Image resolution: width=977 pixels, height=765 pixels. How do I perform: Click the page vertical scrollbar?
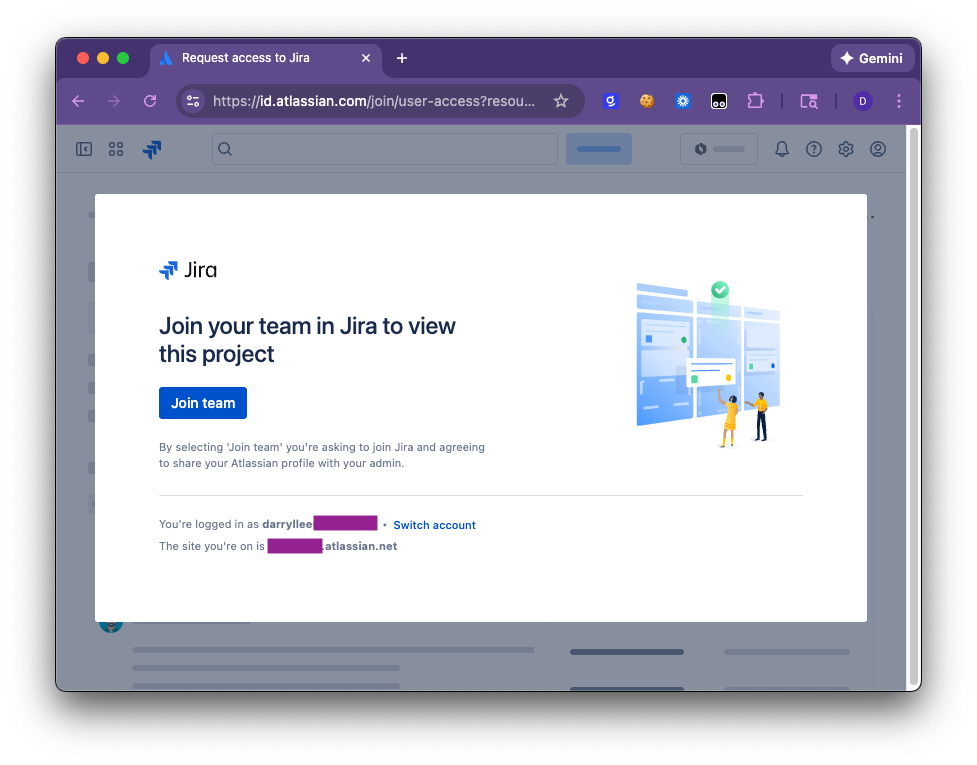click(914, 406)
